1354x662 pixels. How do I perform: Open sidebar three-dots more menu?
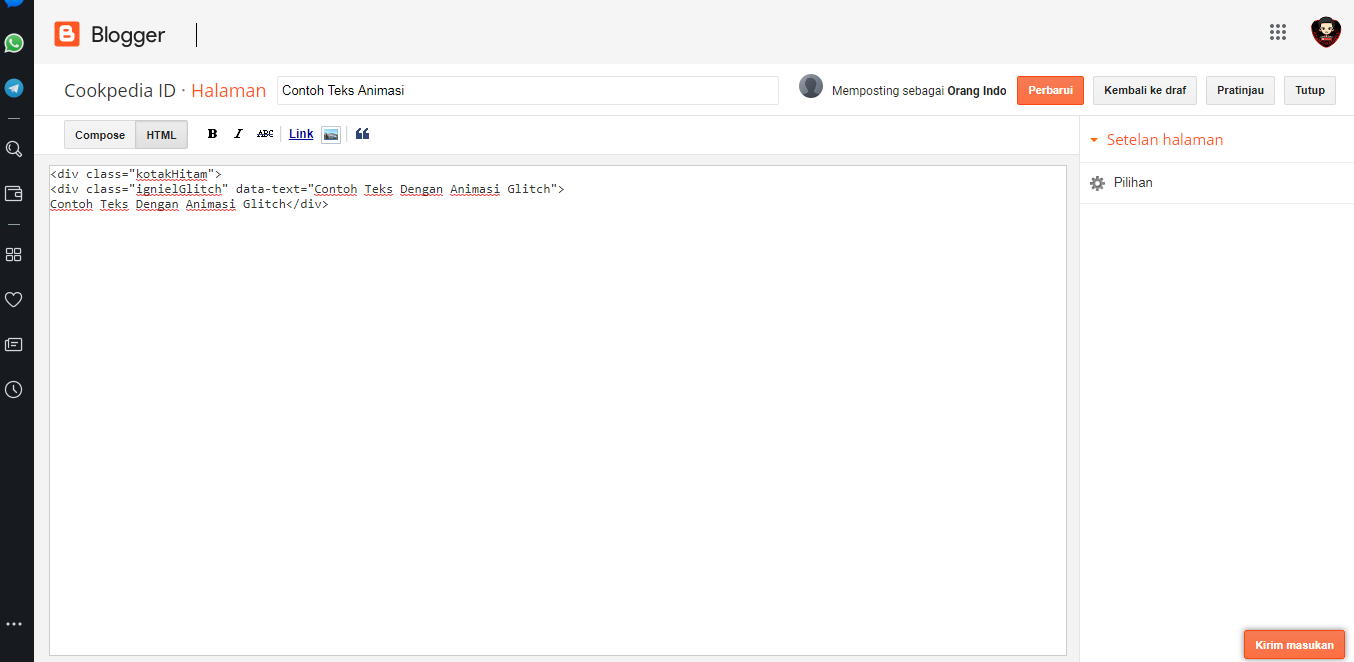[14, 624]
